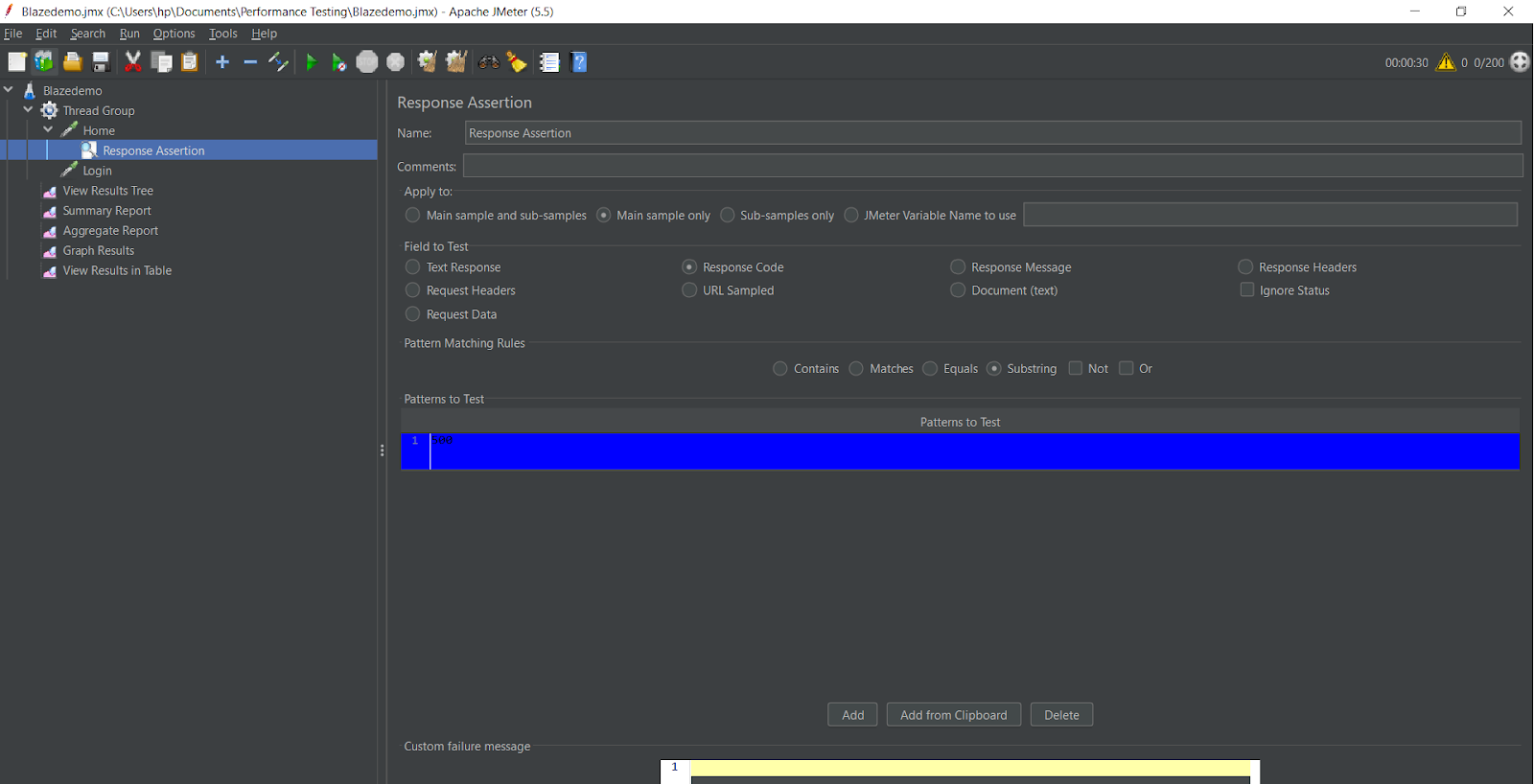The height and width of the screenshot is (784, 1534).
Task: Select the Main sample only radio button
Action: click(x=604, y=216)
